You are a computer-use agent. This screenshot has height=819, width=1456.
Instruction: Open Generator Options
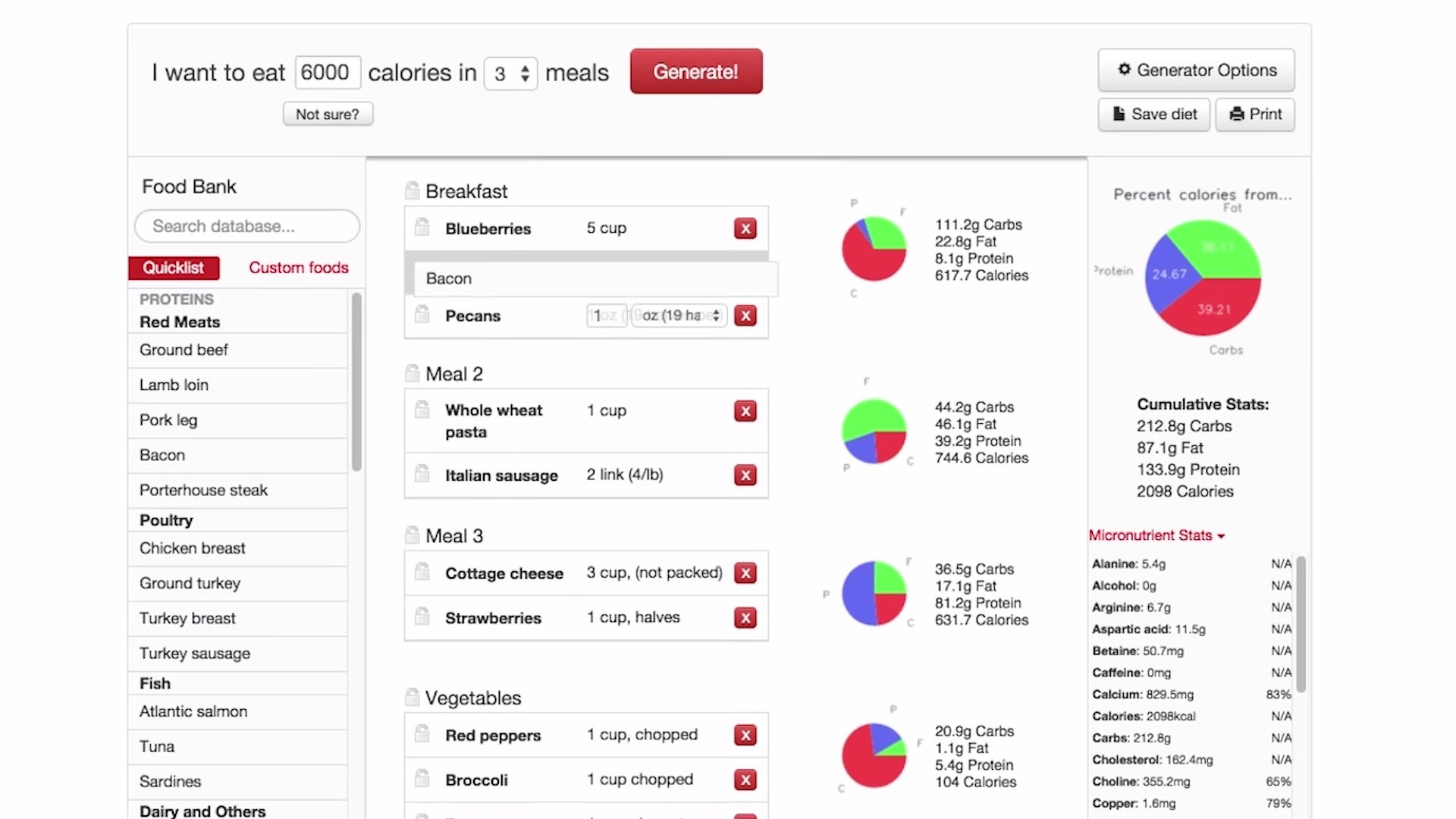(x=1195, y=71)
